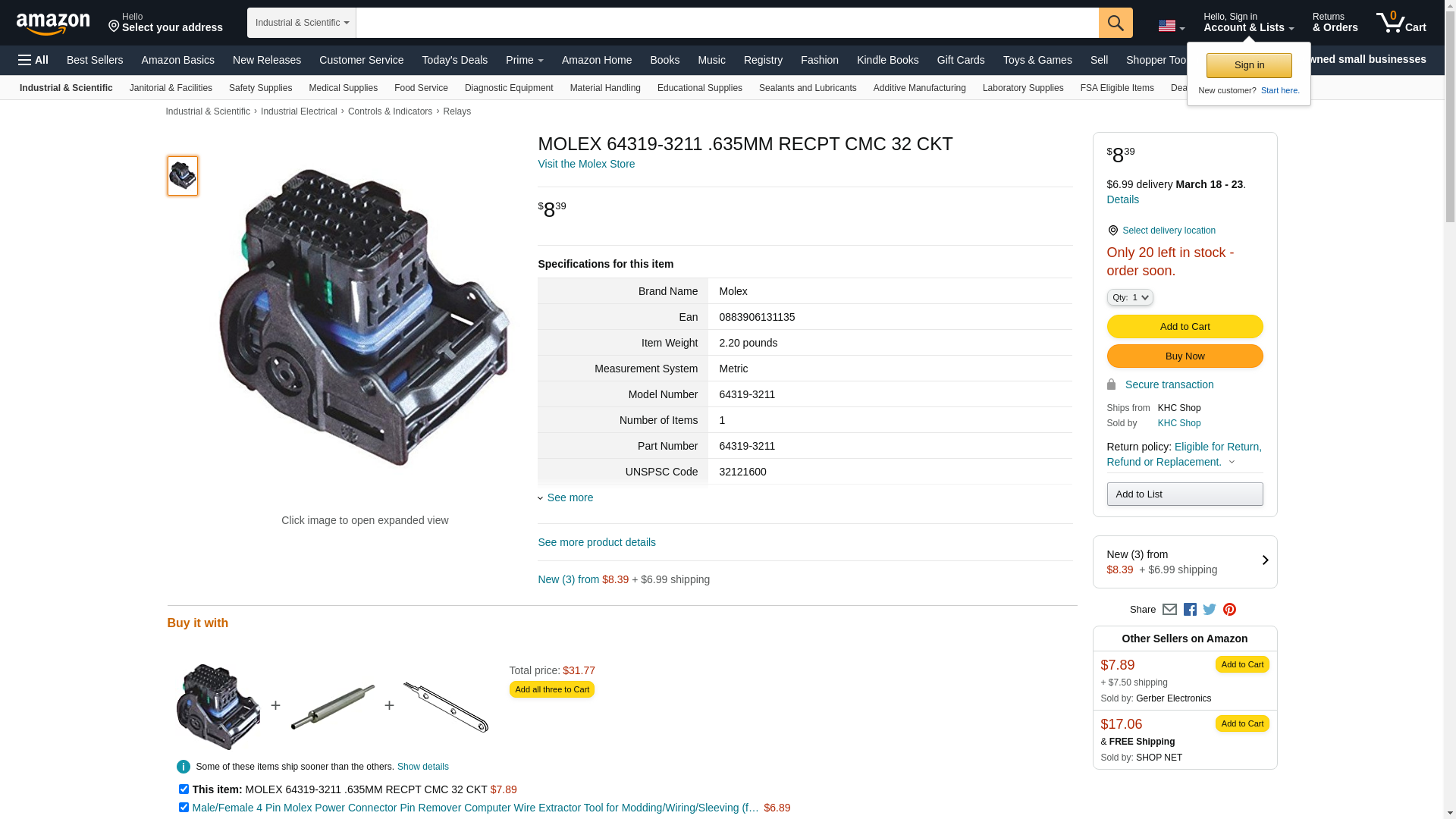This screenshot has height=819, width=1456.
Task: Open the shopping cart icon
Action: coord(1401,23)
